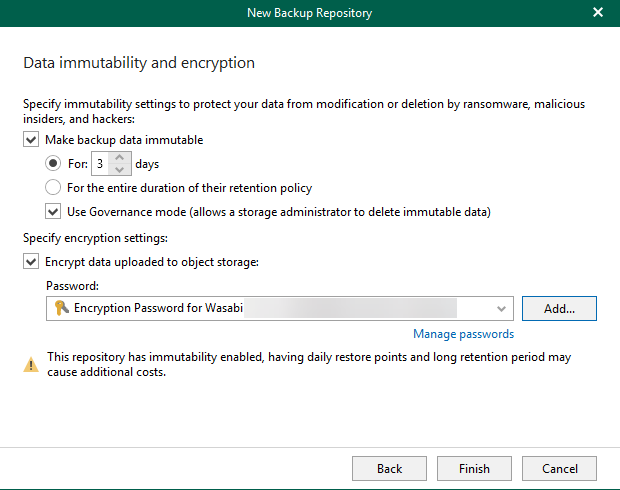
Task: Select the For days radio button
Action: tap(53, 164)
